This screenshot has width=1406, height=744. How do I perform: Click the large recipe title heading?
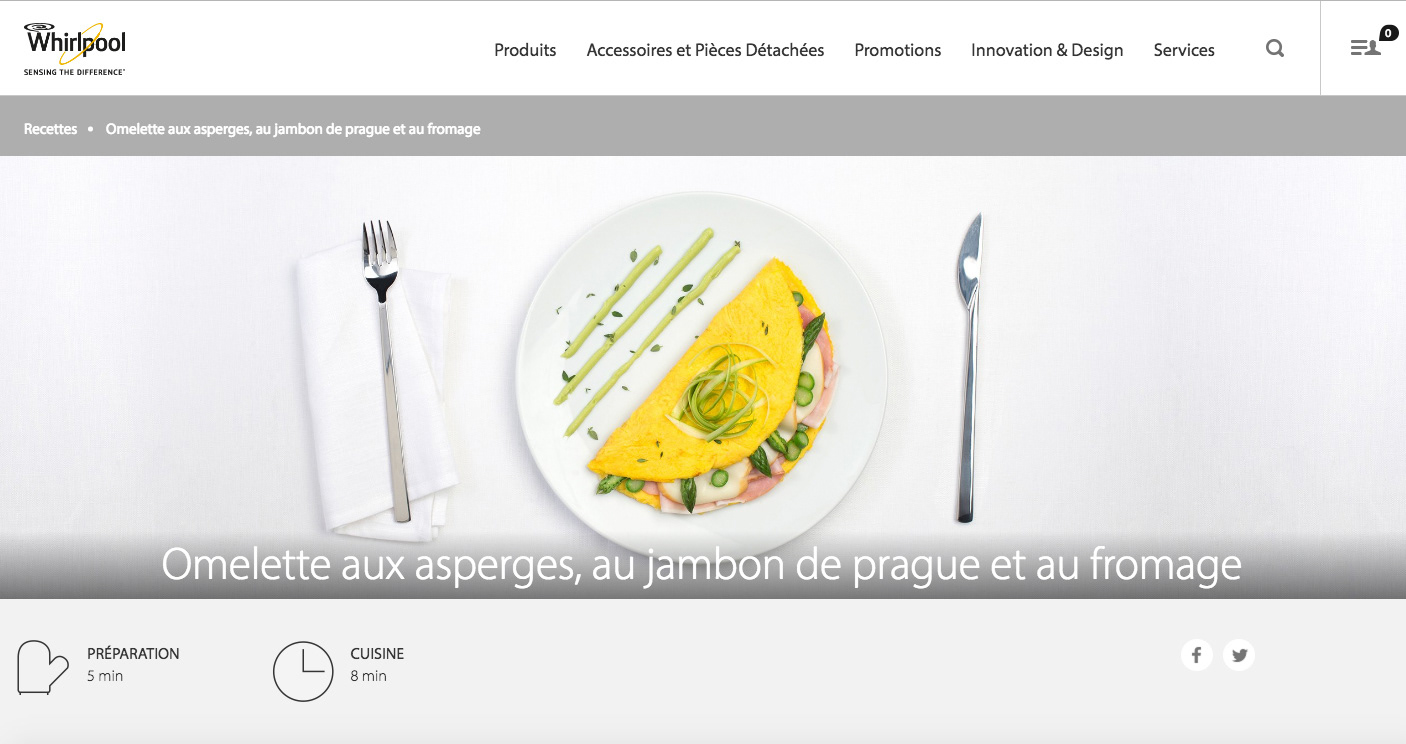[702, 565]
